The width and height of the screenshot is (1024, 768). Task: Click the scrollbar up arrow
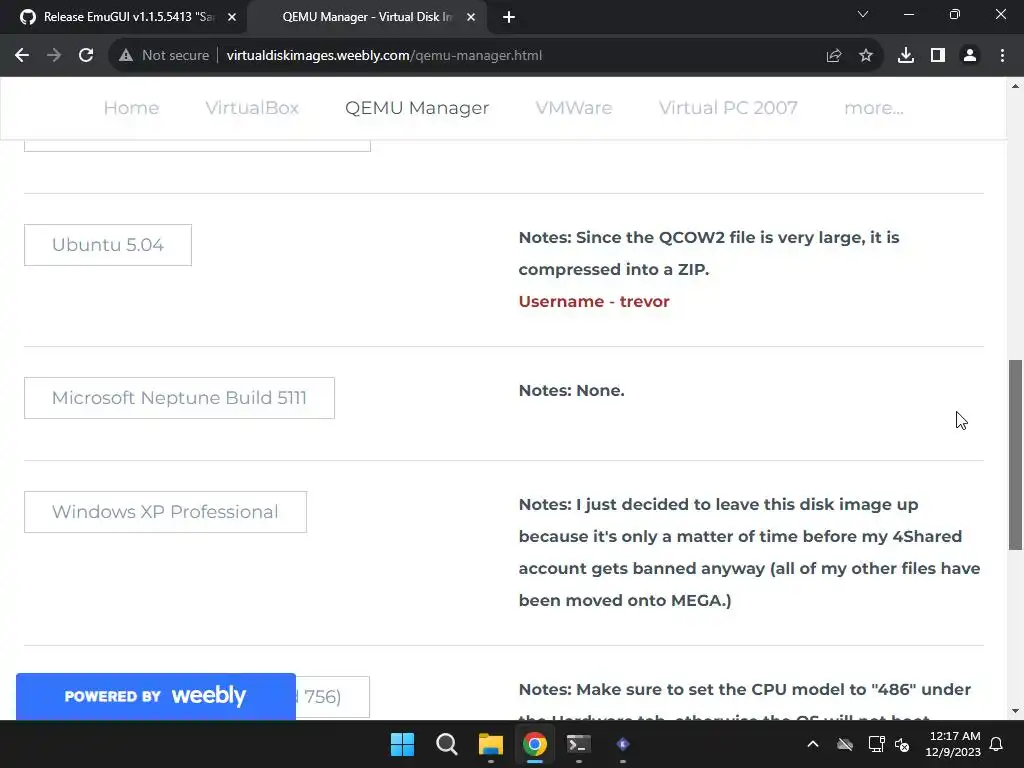click(x=1015, y=86)
